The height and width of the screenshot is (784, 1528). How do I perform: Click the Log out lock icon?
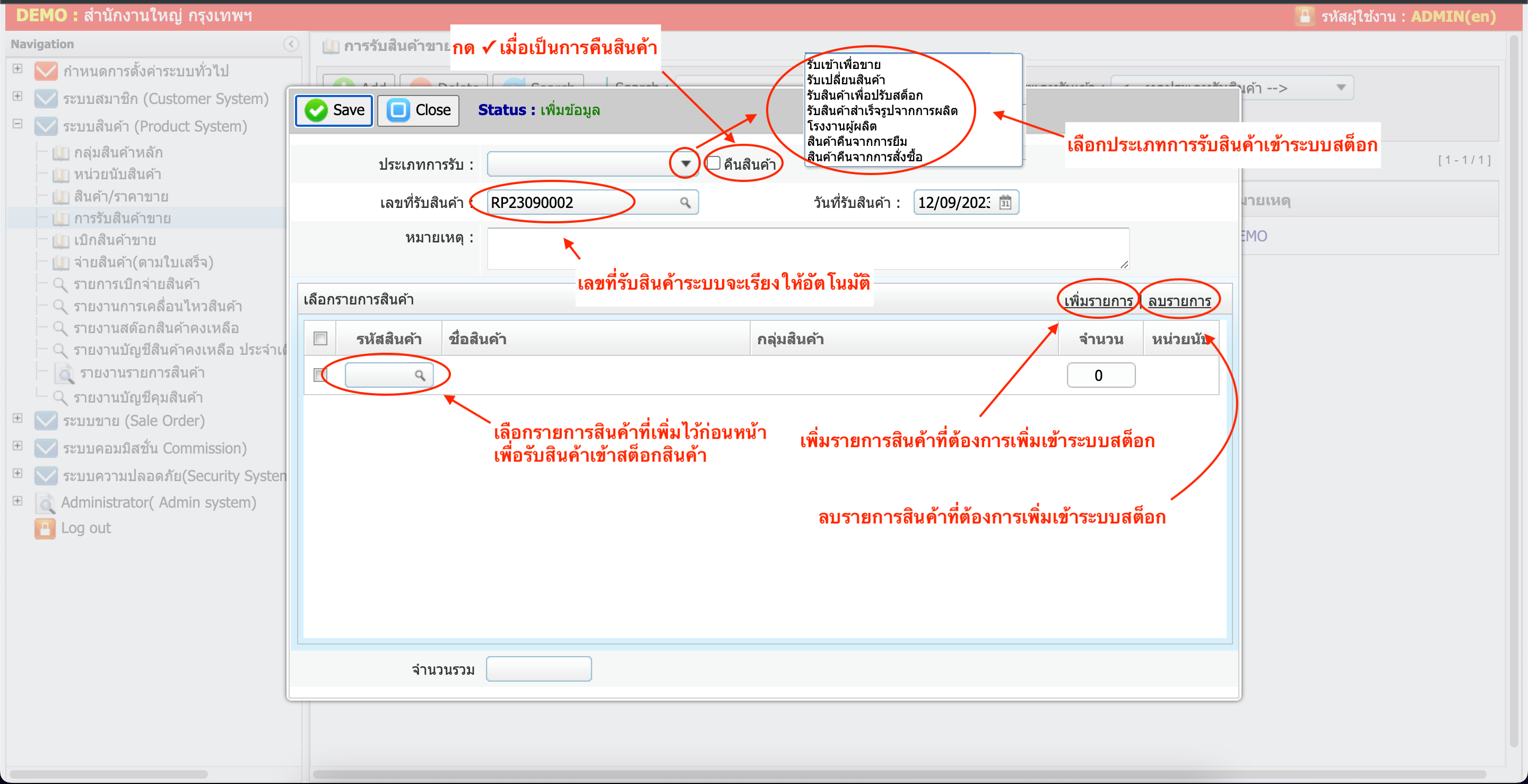[45, 528]
